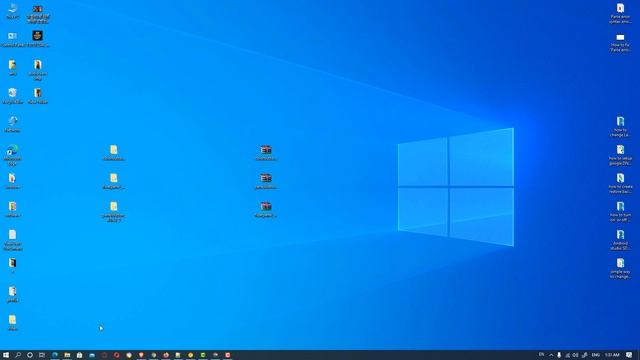Select the 'how to turn on or off...' file
Viewport: 640px width, 360px height.
point(620,211)
